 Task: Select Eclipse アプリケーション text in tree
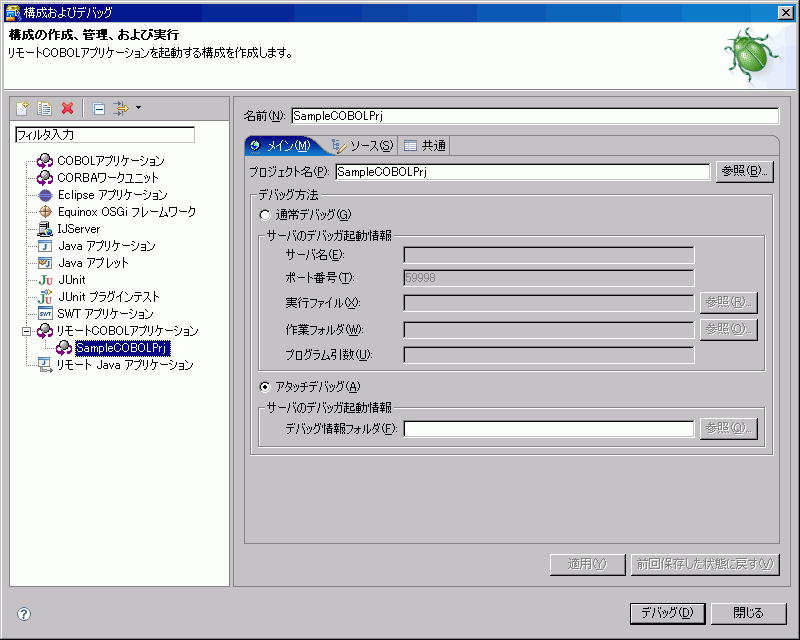coord(113,195)
